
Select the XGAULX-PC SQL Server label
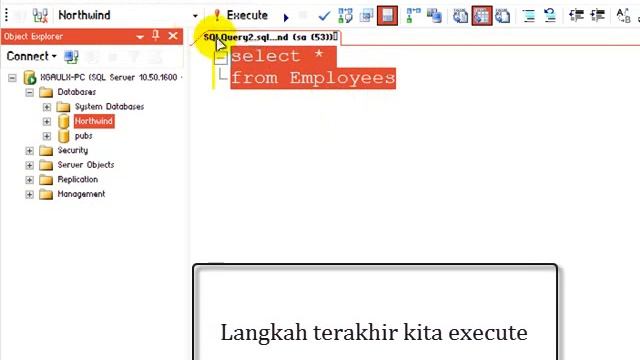pos(110,77)
